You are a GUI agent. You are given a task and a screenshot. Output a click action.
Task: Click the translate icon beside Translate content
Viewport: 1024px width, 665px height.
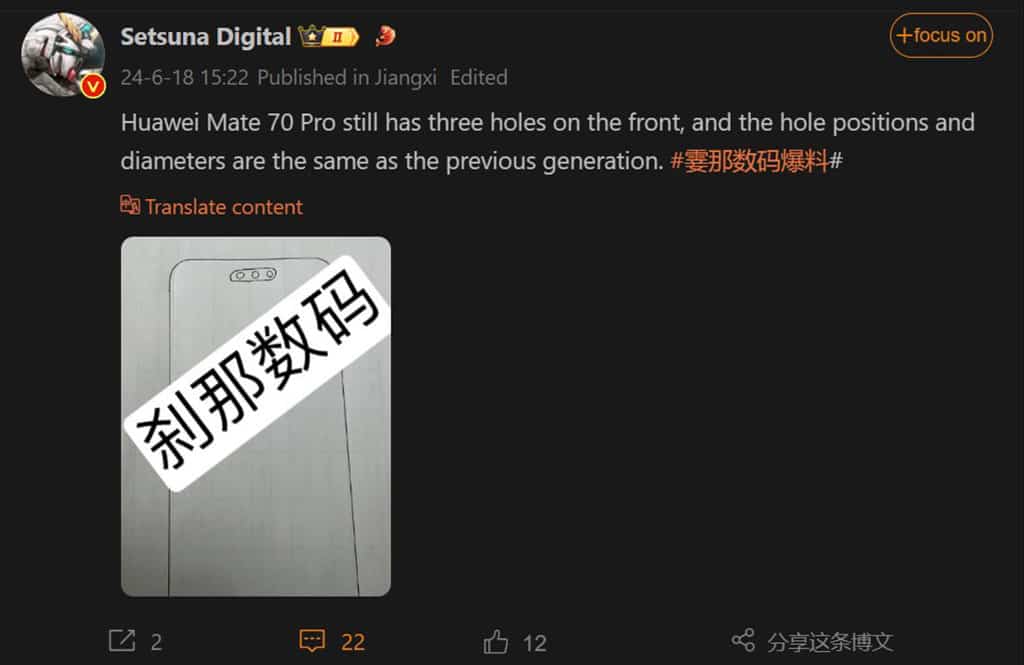pos(130,205)
